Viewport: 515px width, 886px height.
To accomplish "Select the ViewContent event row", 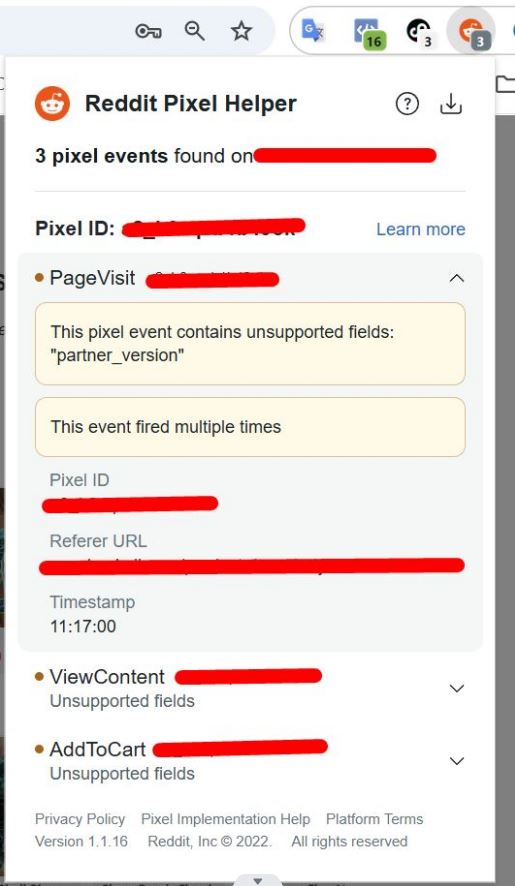I will point(250,688).
